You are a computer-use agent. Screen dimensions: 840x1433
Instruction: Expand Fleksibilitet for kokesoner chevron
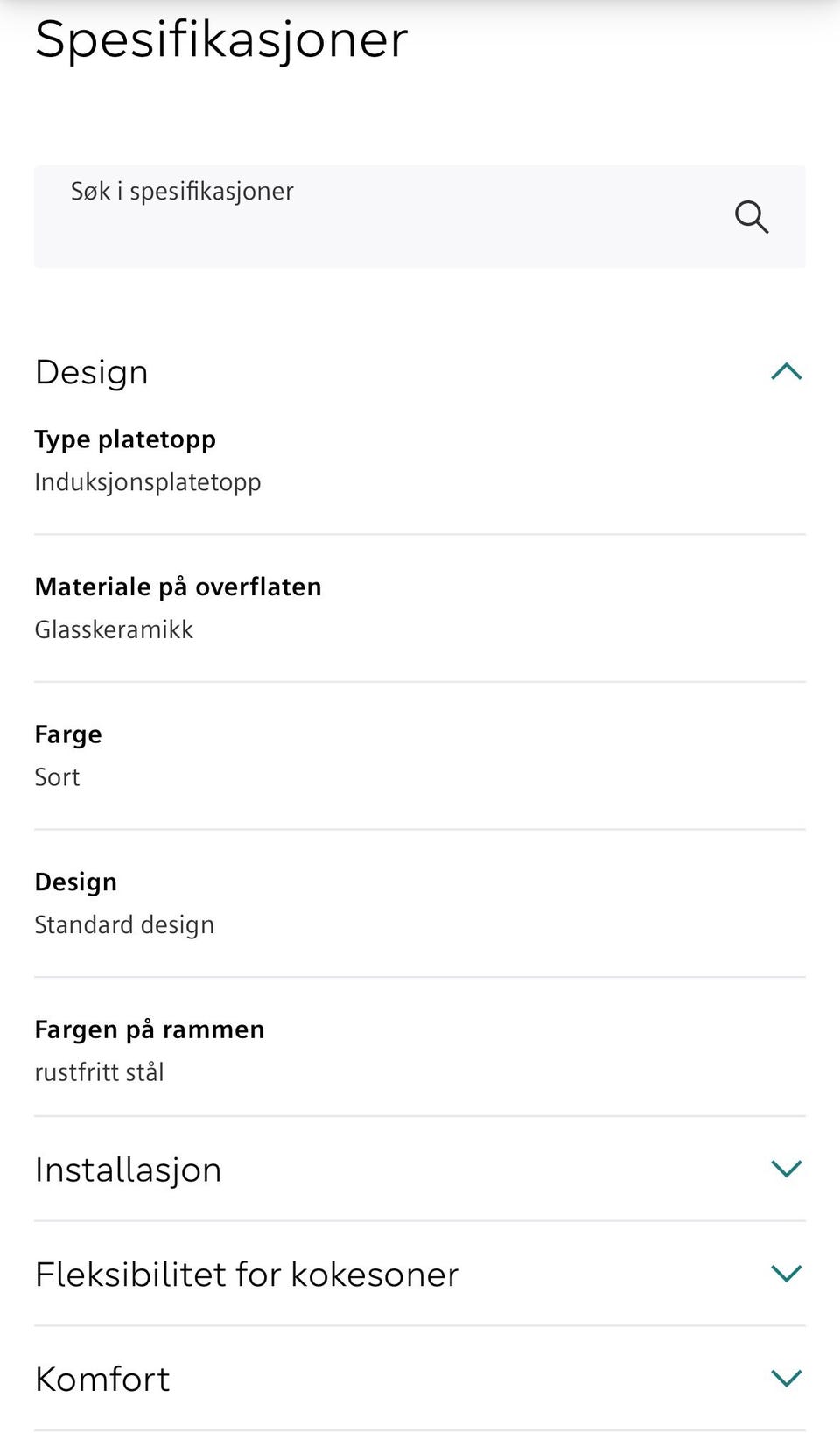pos(786,1274)
